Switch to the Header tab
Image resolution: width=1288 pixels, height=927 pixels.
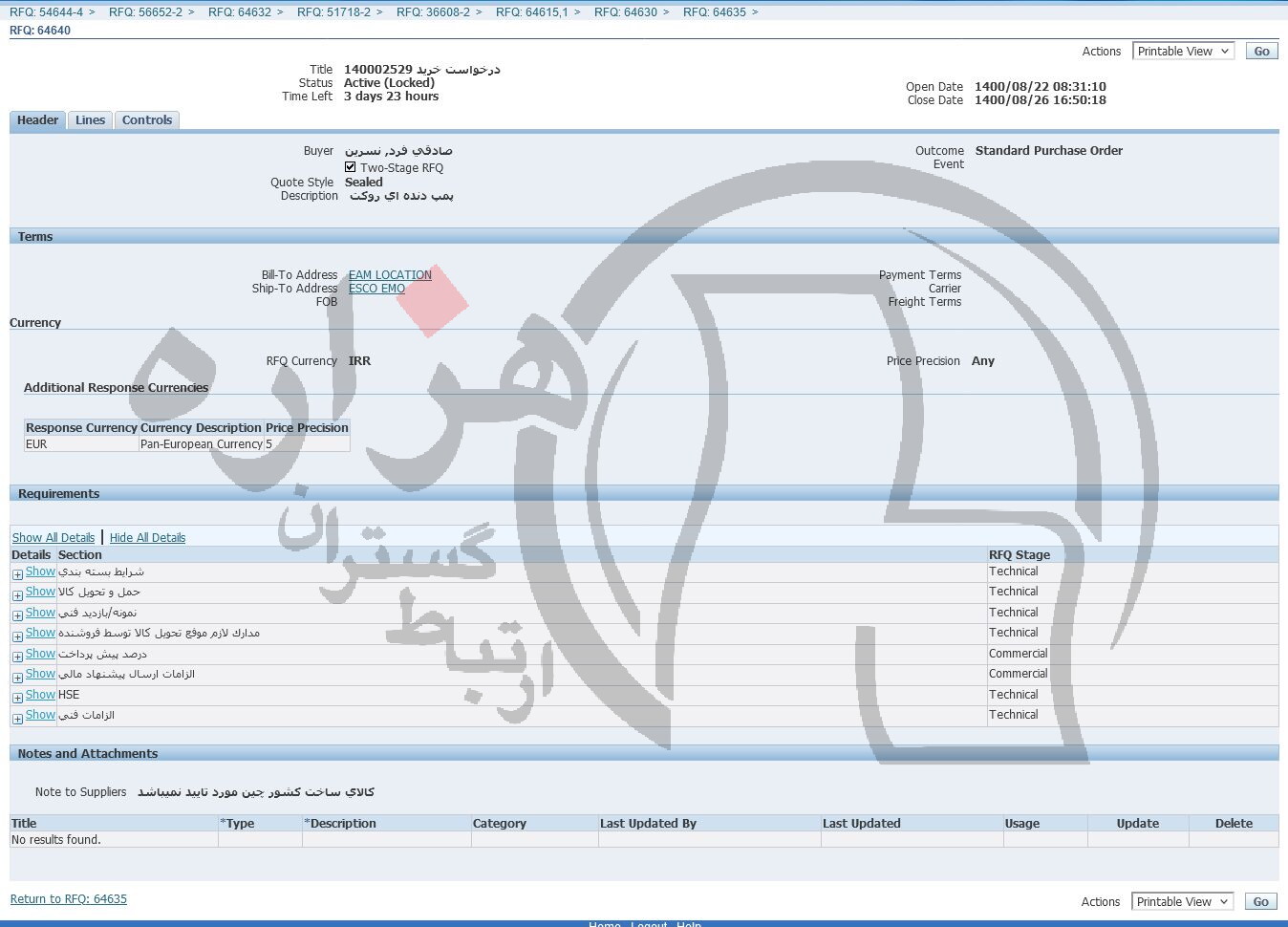pyautogui.click(x=38, y=120)
